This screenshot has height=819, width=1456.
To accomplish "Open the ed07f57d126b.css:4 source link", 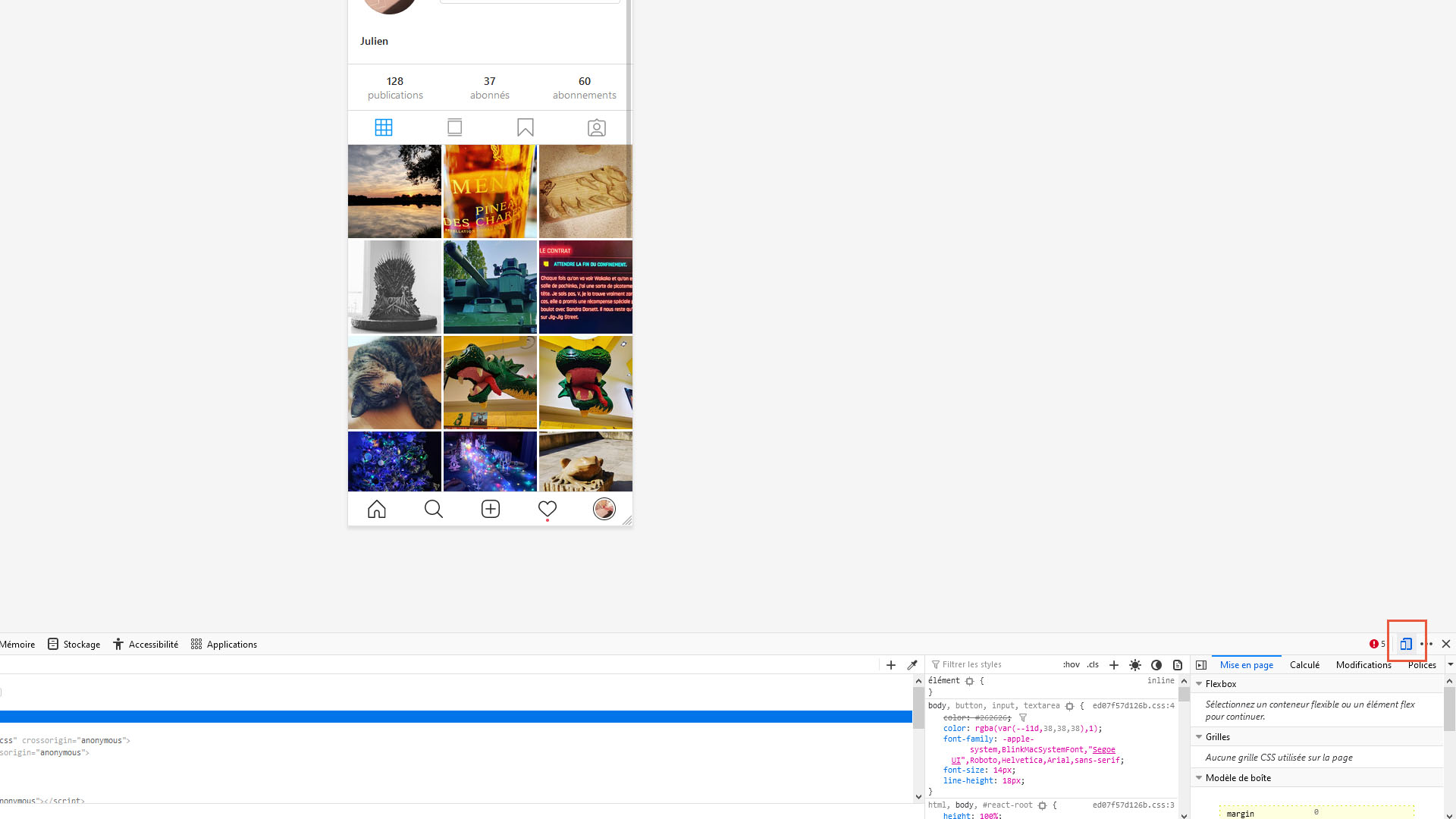I will point(1133,706).
